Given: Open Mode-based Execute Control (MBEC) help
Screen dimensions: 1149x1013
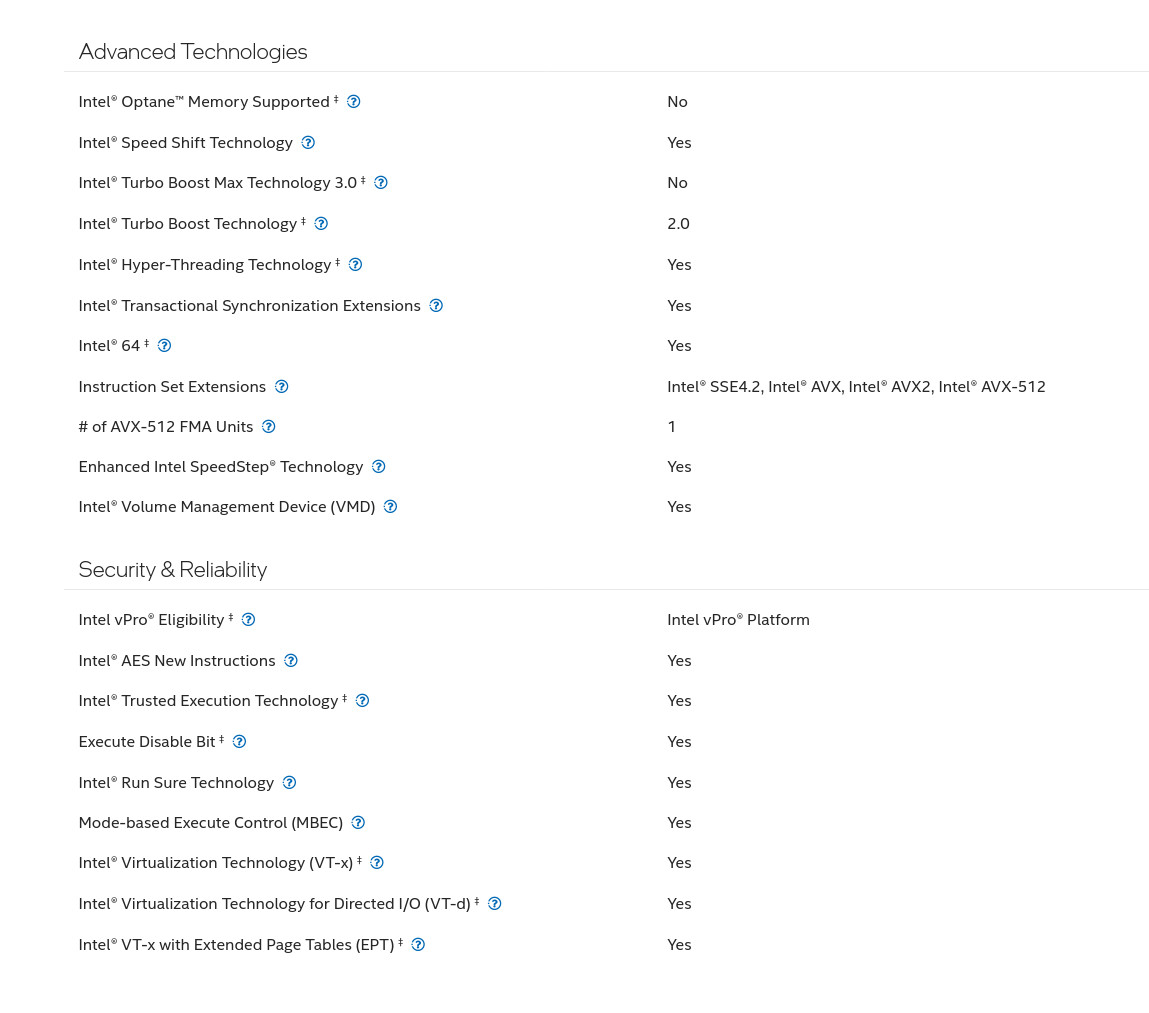Looking at the screenshot, I should (358, 823).
